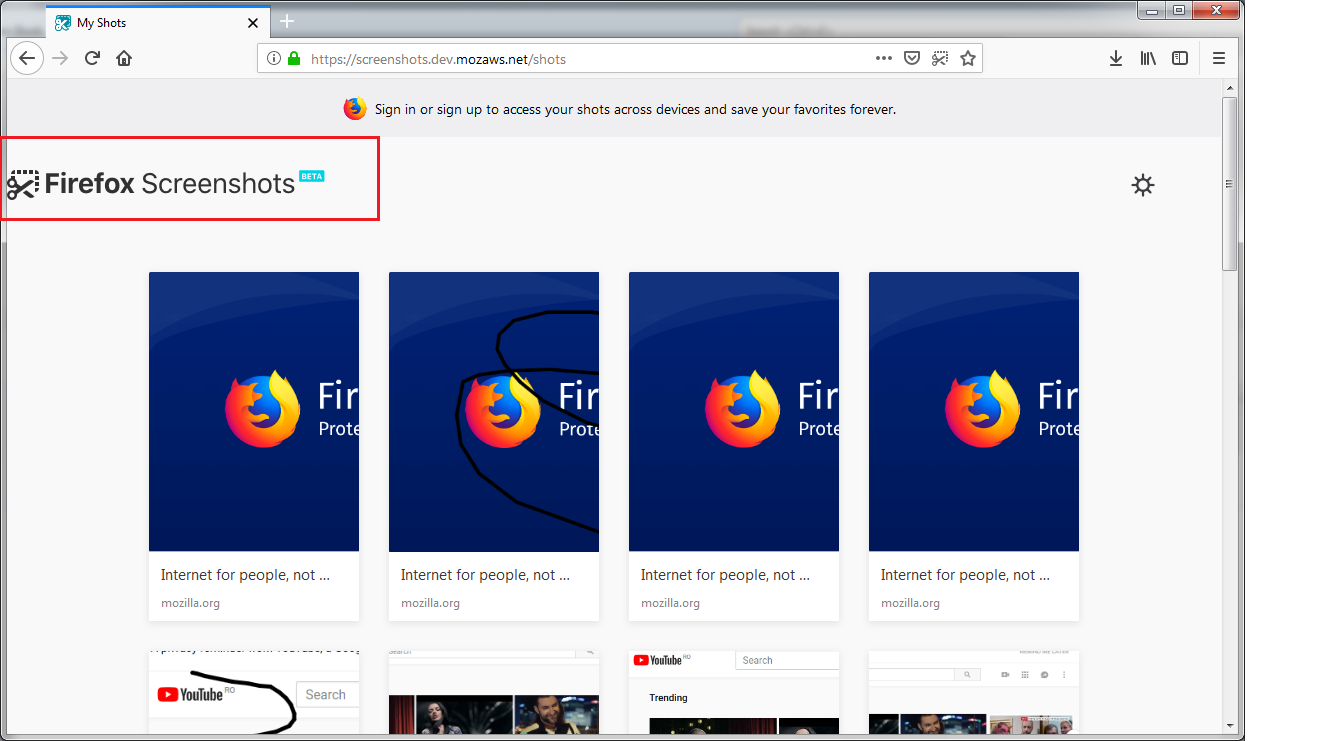Open the page actions overflow menu
The image size is (1335, 741).
pyautogui.click(x=883, y=58)
